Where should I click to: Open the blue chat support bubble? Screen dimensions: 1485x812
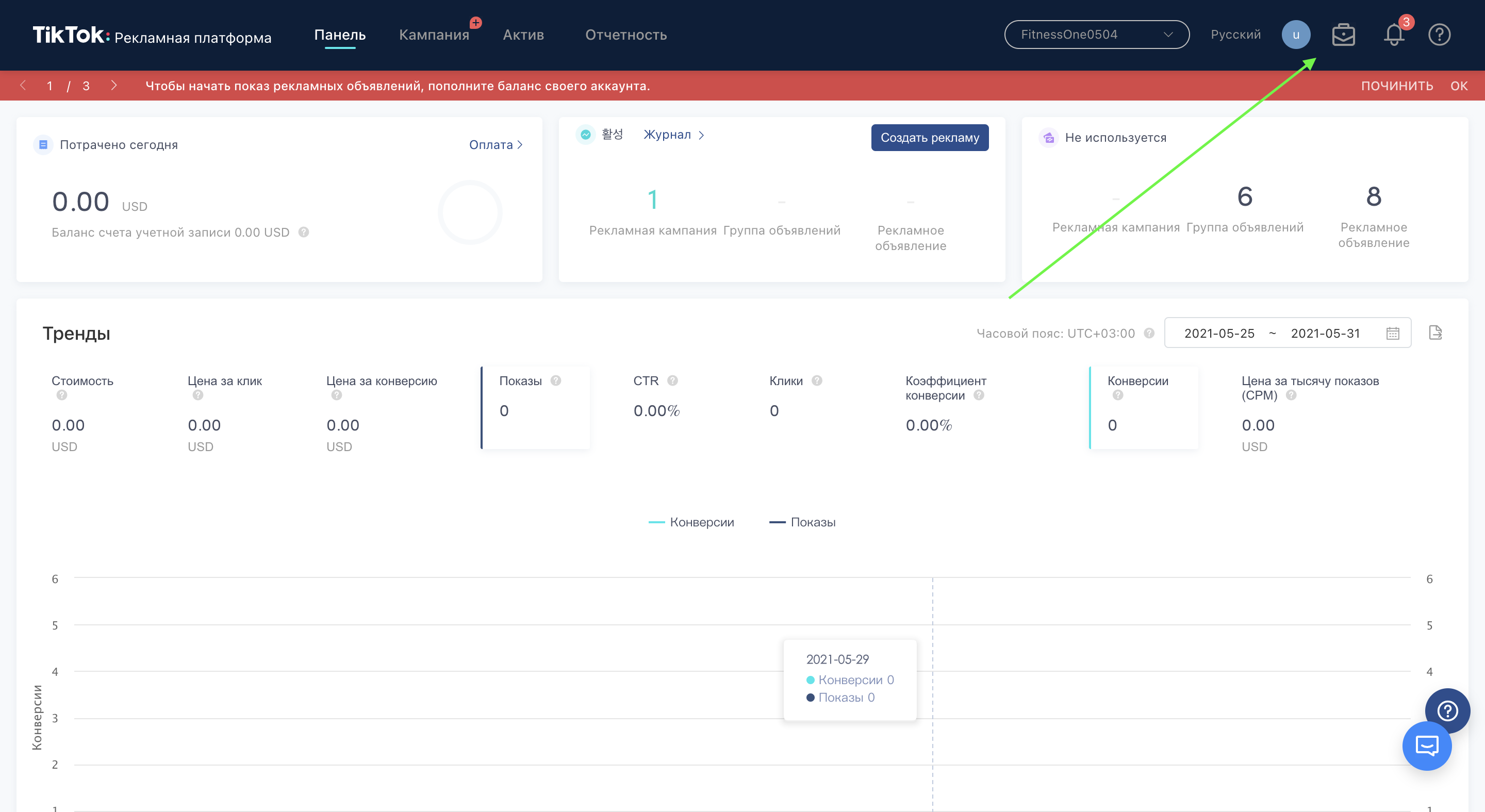coord(1427,747)
